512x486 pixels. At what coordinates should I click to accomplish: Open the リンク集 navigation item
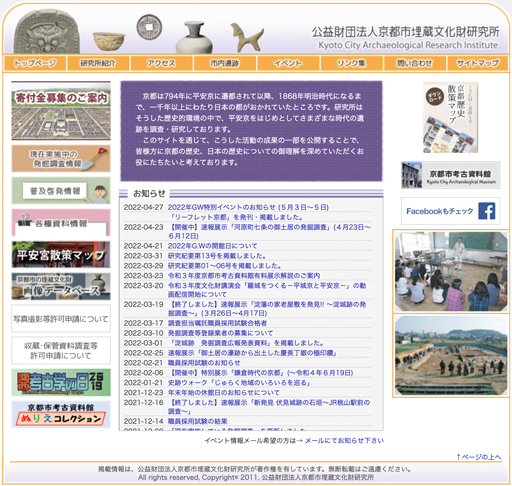351,63
